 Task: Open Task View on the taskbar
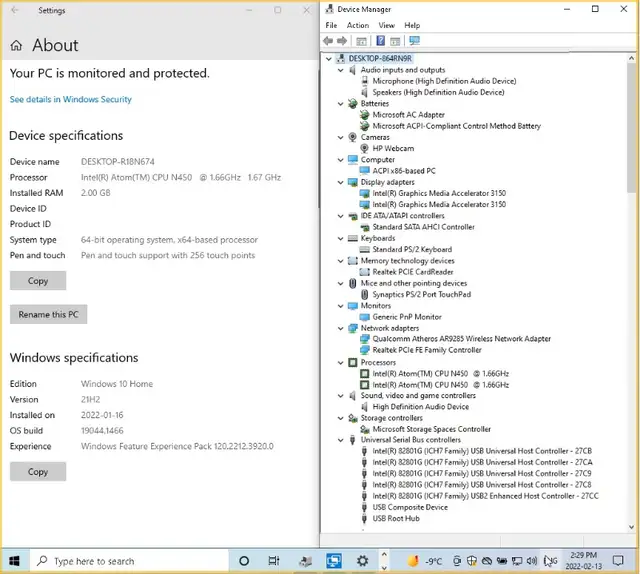274,561
